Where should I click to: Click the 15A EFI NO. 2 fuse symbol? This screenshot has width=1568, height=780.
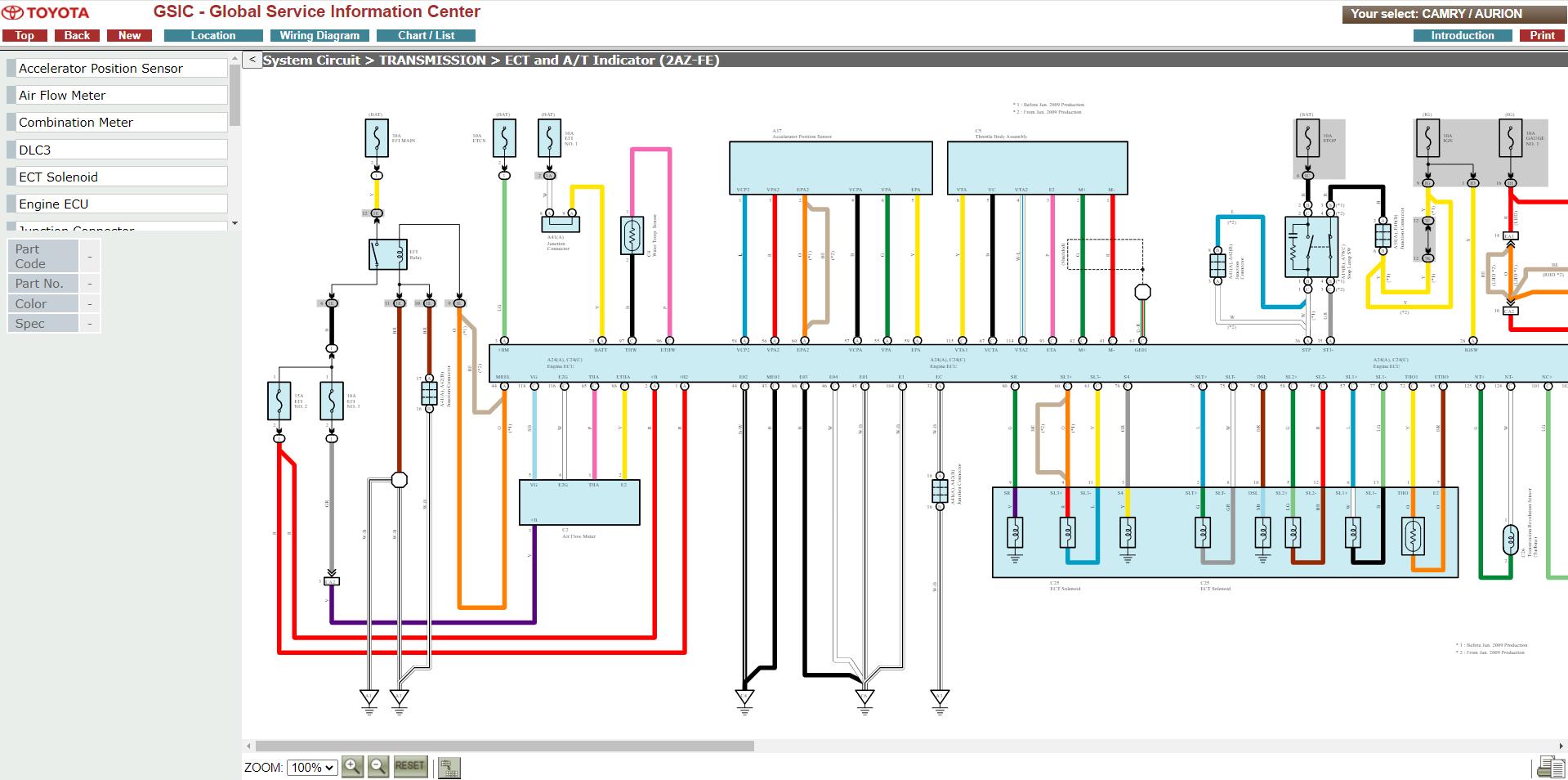(x=279, y=401)
